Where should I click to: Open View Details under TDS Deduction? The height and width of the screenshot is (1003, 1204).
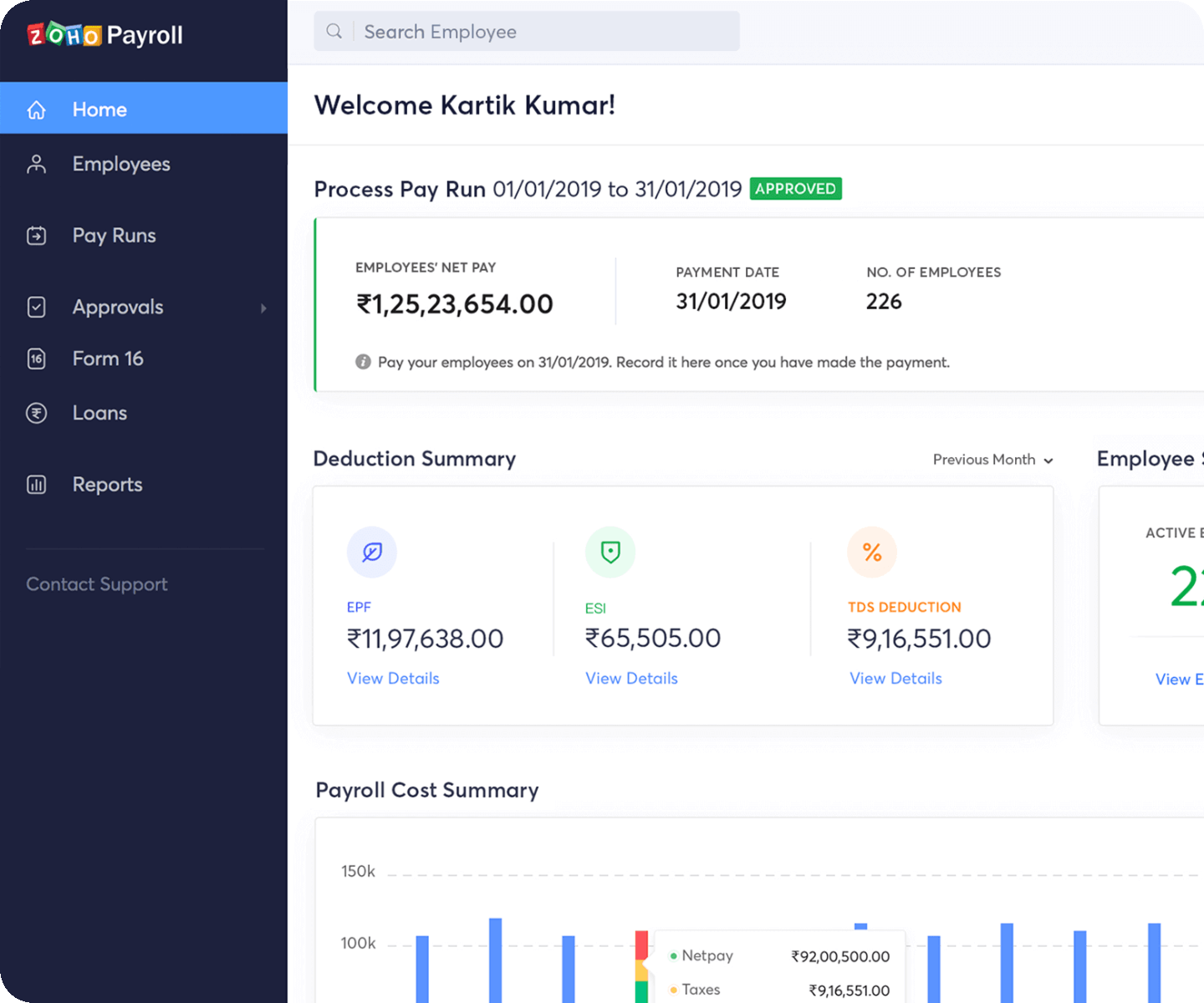pos(895,679)
